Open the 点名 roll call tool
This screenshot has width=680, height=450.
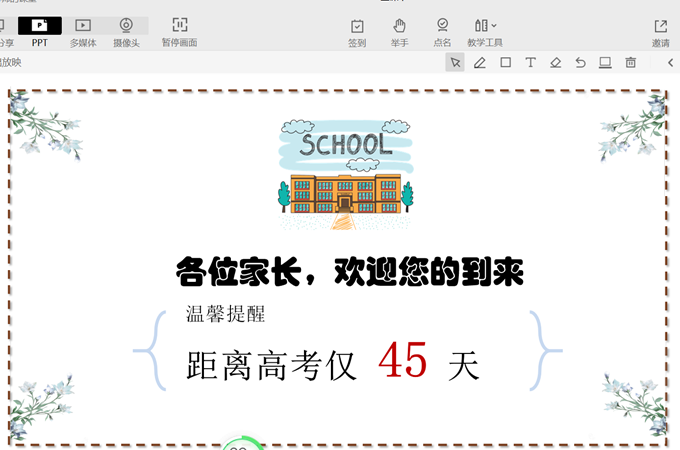[x=442, y=32]
